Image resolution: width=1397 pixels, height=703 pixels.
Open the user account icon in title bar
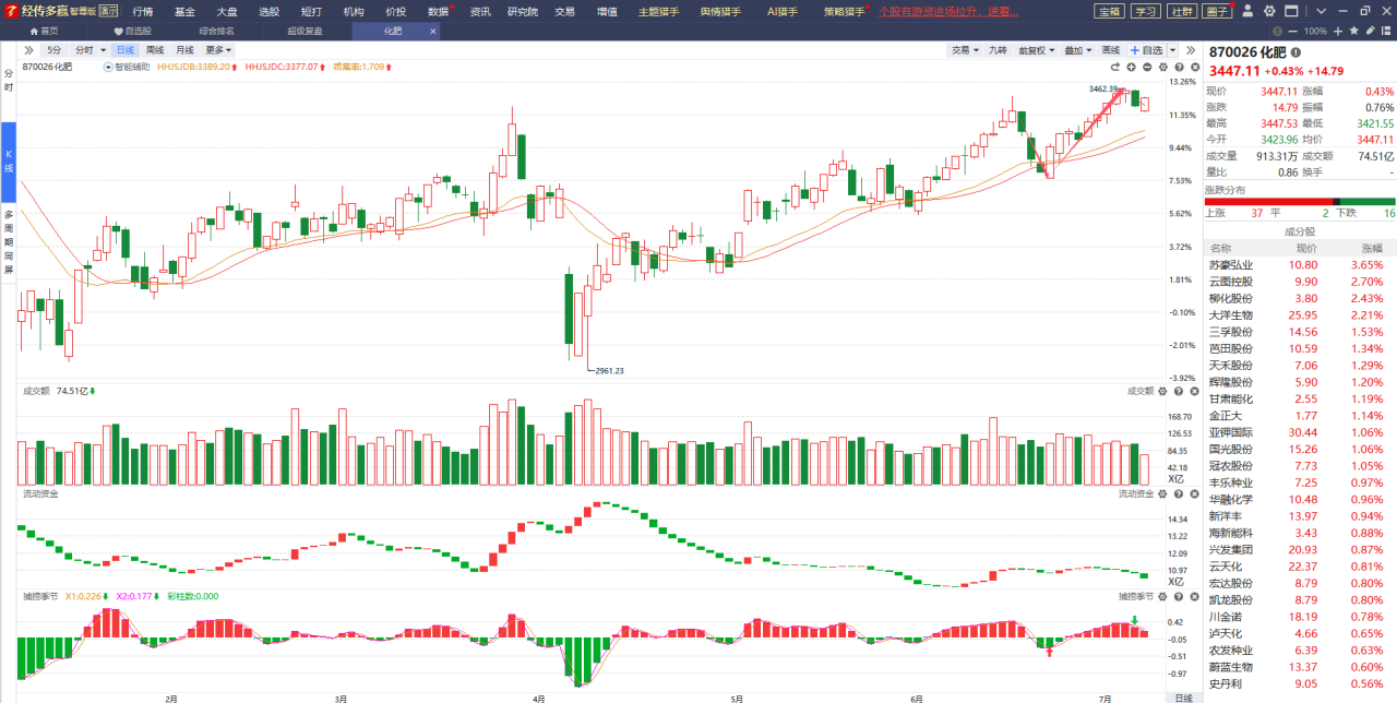(x=1247, y=11)
